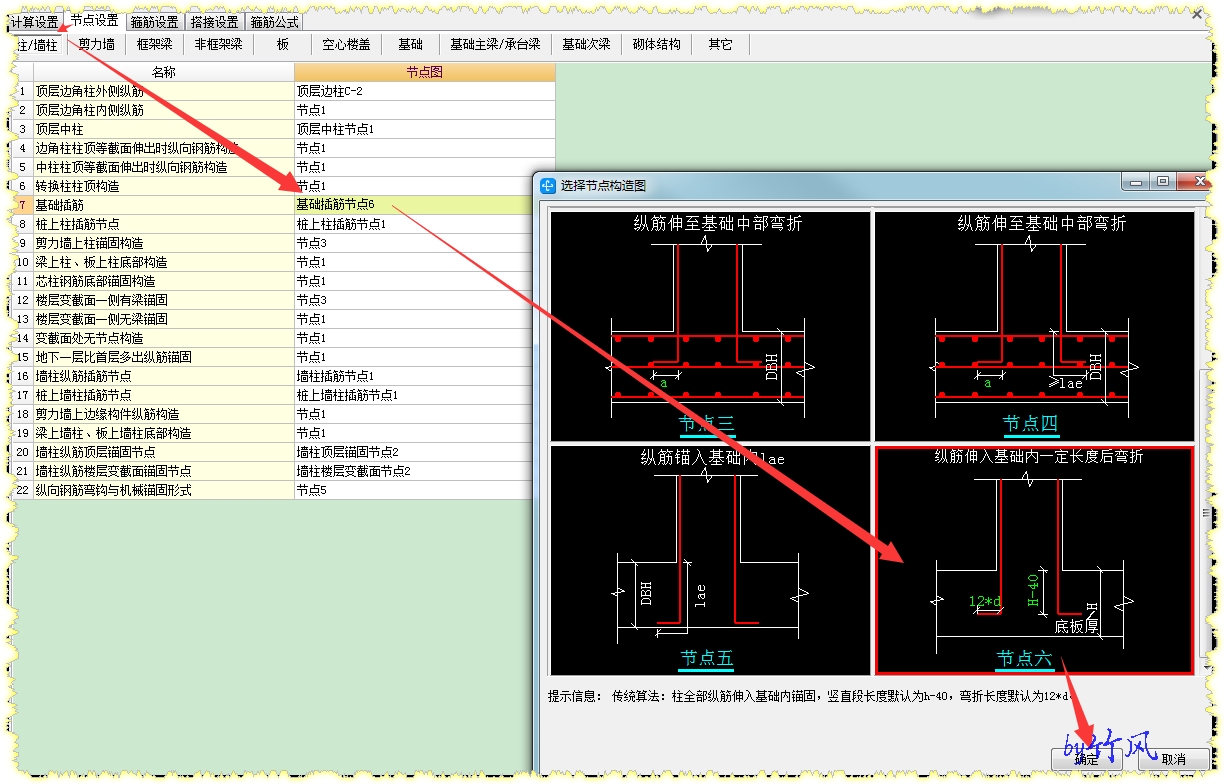Click cell 节点5 in last row
Screen dimensions: 1224x784
pos(415,490)
